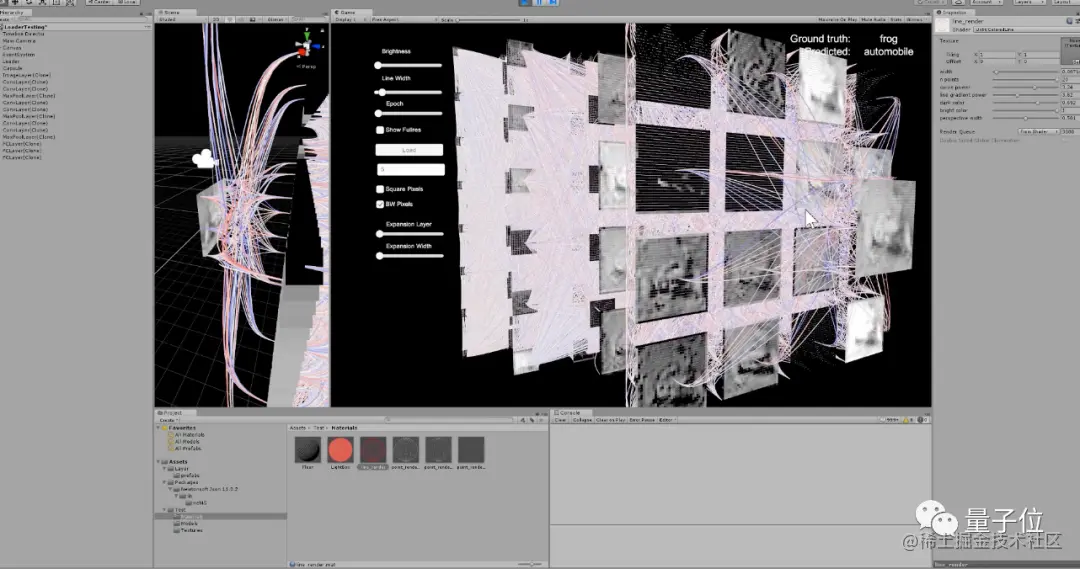Screen dimensions: 1080x569
Task: Select Canvas object in Hierarchy
Action: click(x=12, y=48)
